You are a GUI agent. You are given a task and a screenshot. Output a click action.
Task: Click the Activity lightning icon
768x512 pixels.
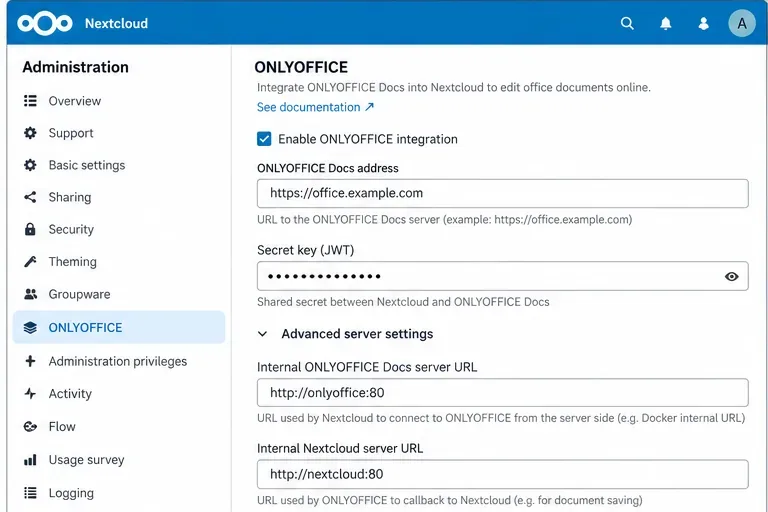point(30,393)
